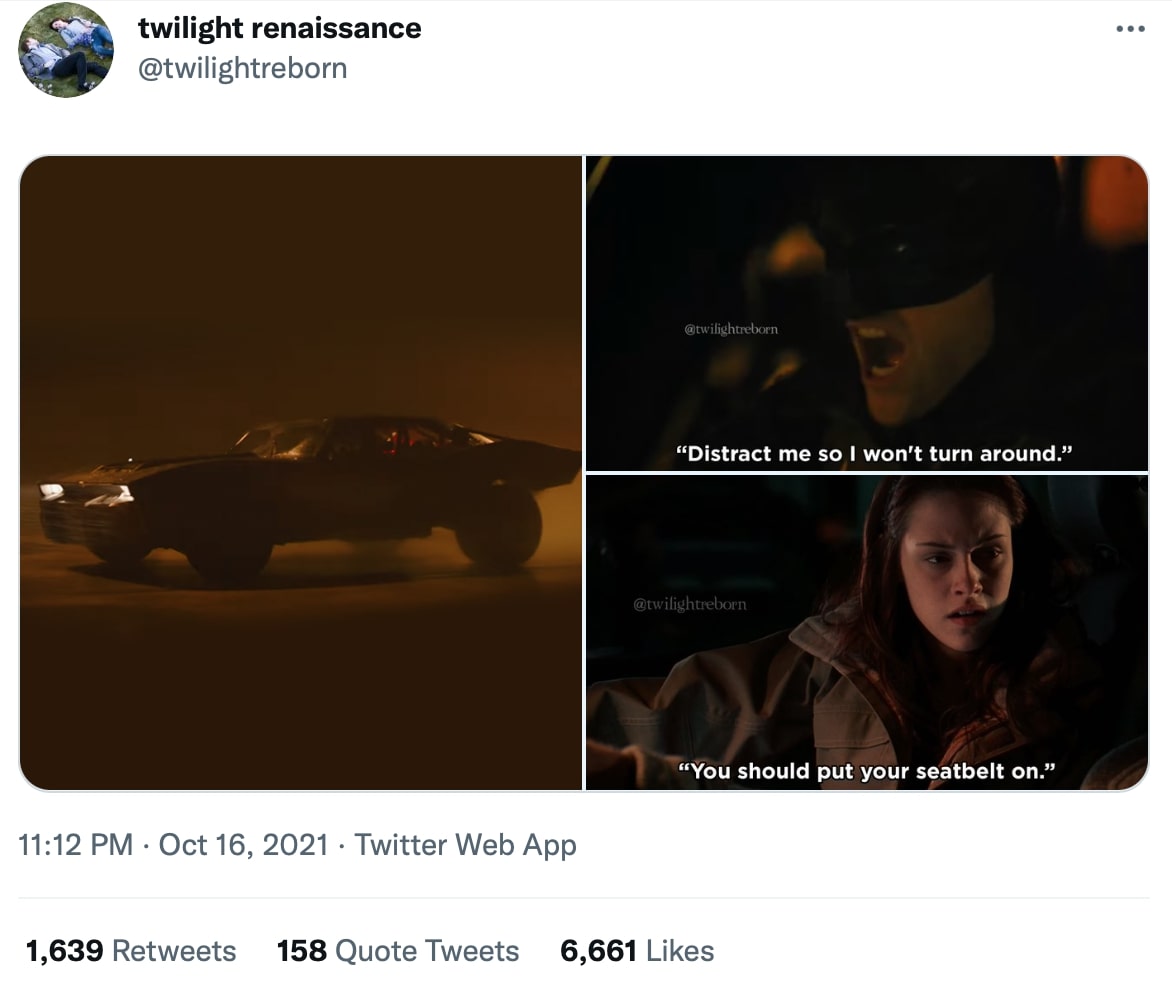Open the three-dot more options menu

coord(1130,28)
